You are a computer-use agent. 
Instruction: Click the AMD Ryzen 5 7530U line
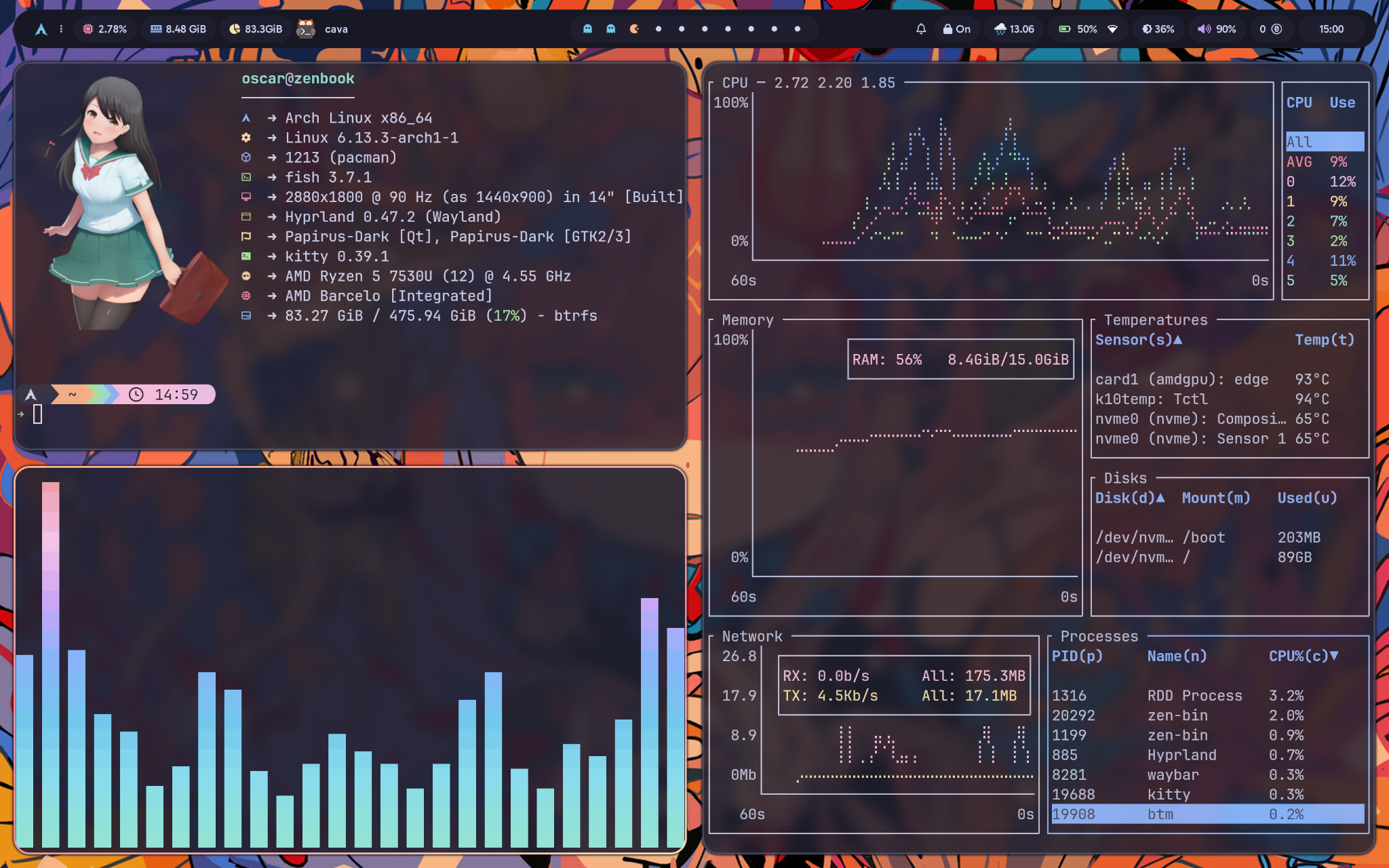click(x=427, y=276)
